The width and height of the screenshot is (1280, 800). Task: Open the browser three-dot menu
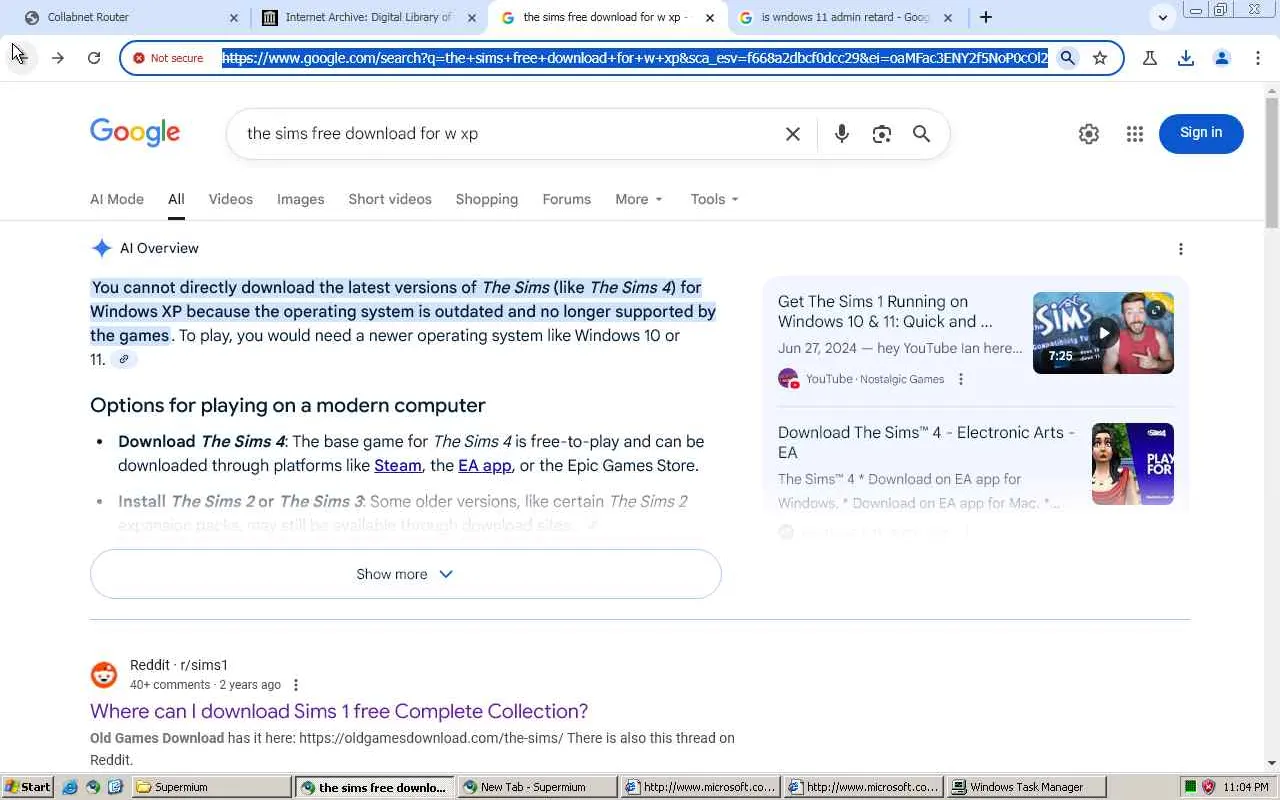1258,58
